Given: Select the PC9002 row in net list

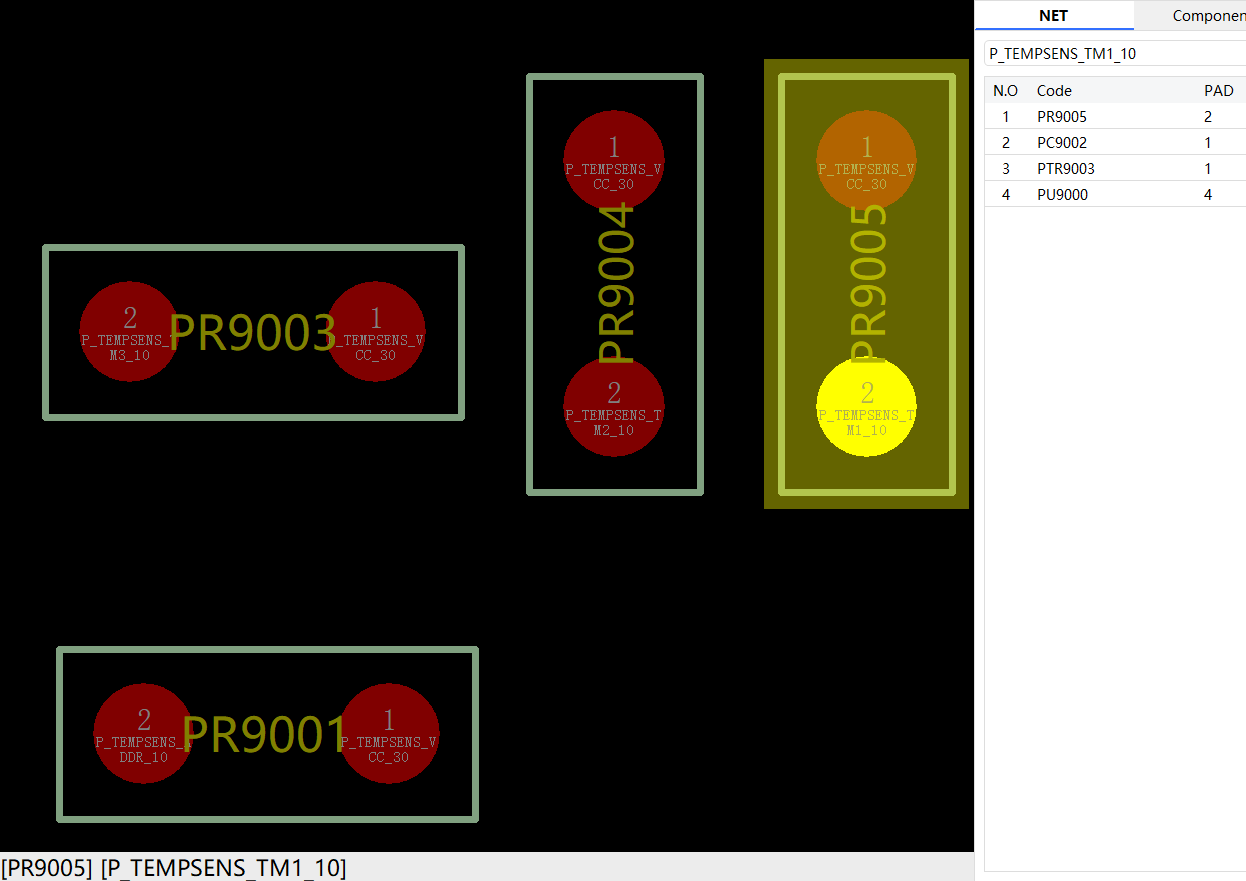Looking at the screenshot, I should [x=1115, y=143].
